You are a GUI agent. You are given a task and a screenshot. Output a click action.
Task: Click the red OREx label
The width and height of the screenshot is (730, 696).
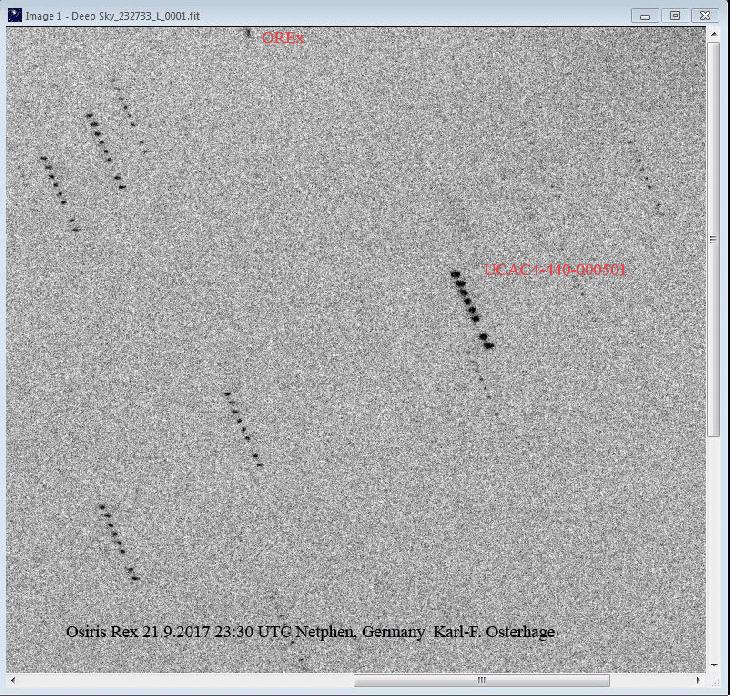[283, 38]
